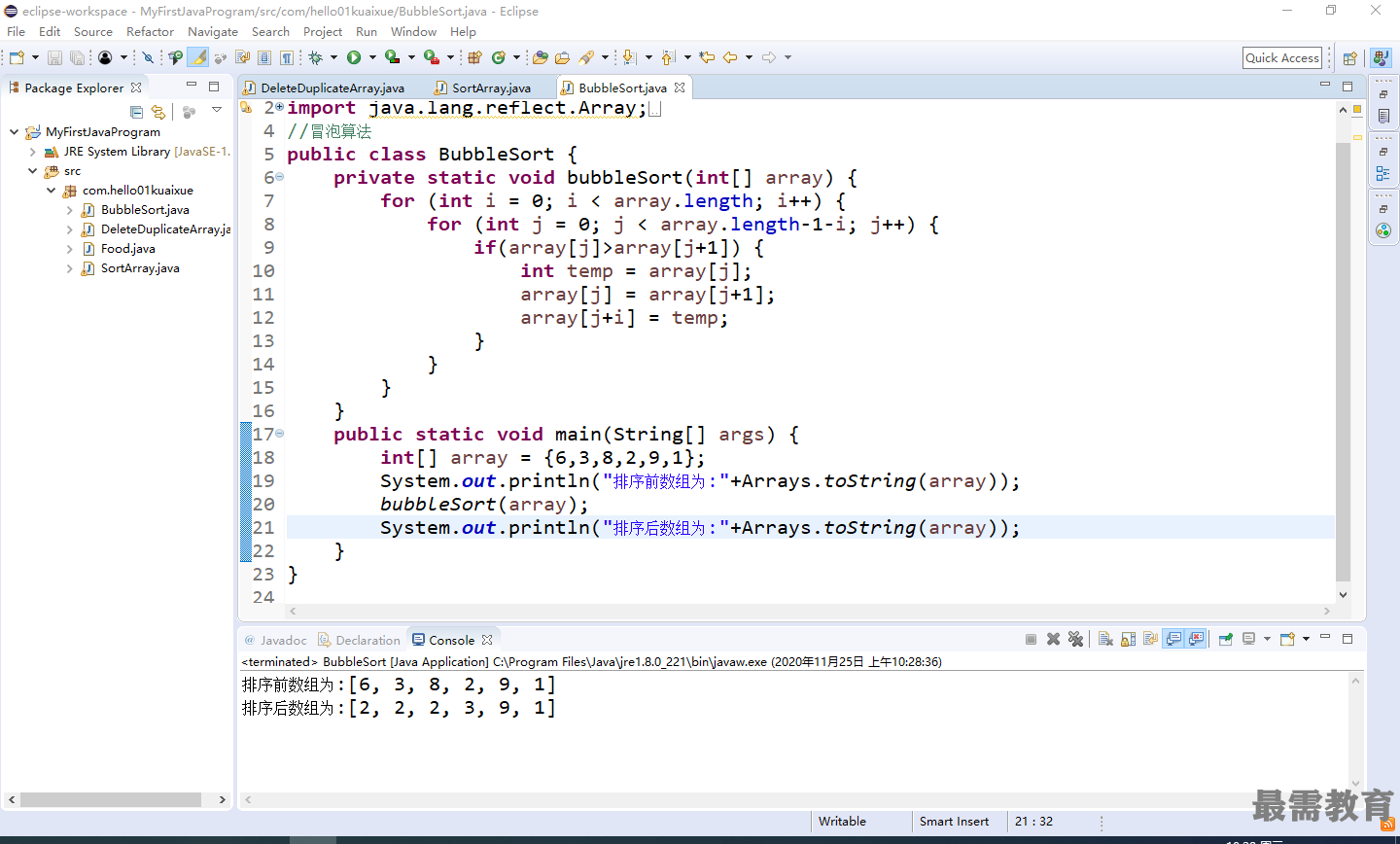The width and height of the screenshot is (1400, 844).
Task: Click the Save toolbar icon
Action: (x=54, y=57)
